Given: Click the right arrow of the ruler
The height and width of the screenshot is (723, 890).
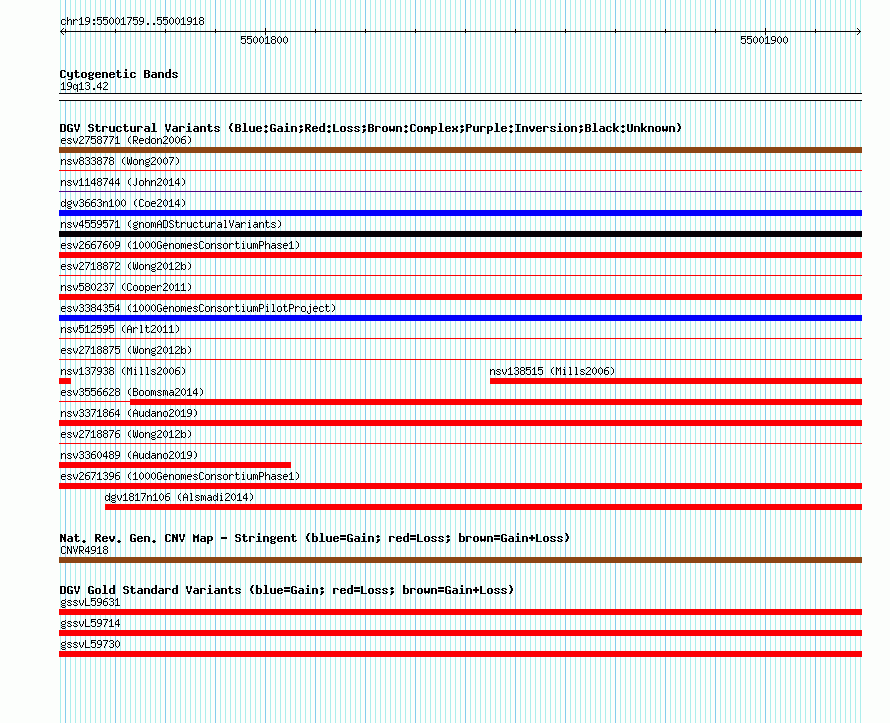Looking at the screenshot, I should click(859, 32).
